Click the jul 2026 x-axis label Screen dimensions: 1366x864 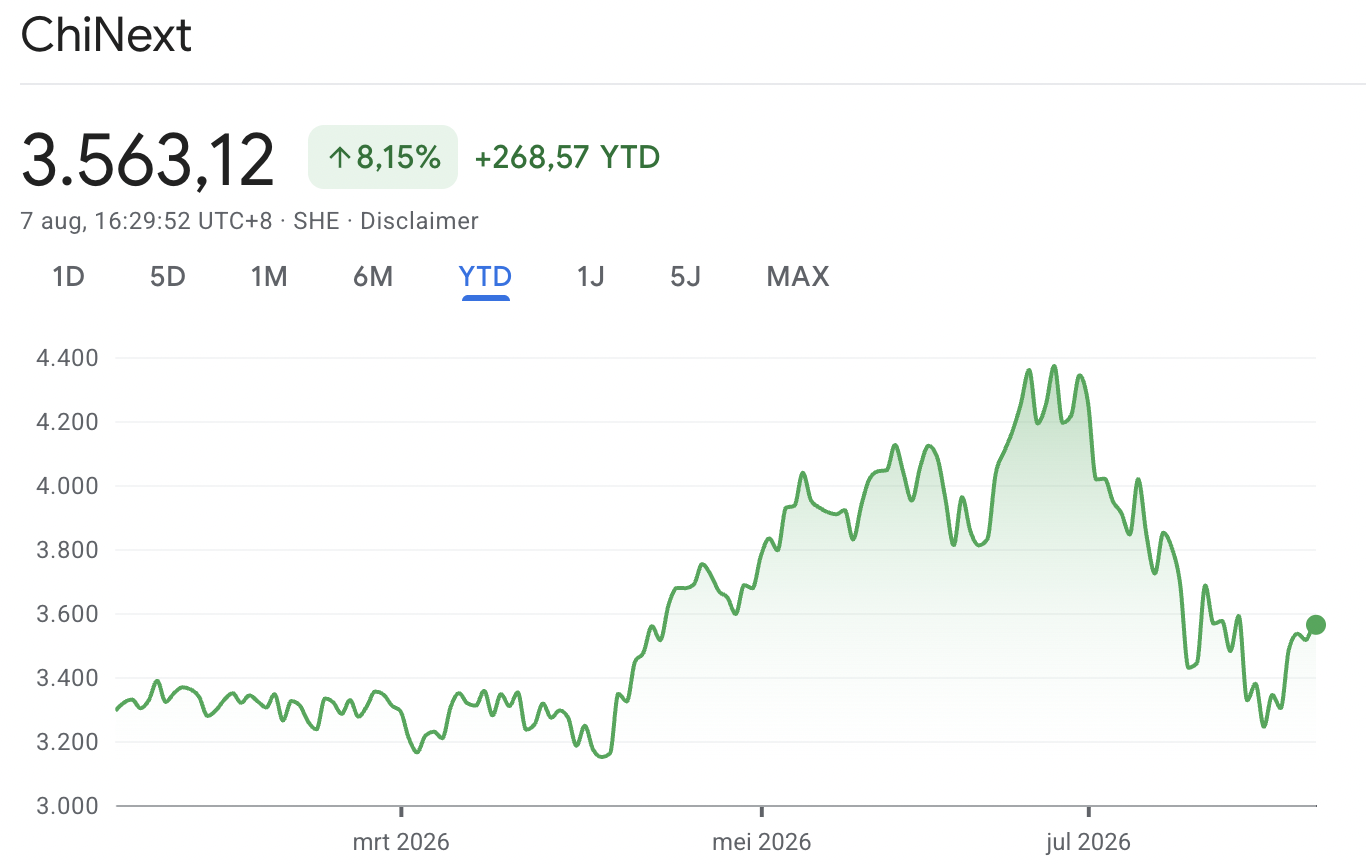[x=1088, y=842]
